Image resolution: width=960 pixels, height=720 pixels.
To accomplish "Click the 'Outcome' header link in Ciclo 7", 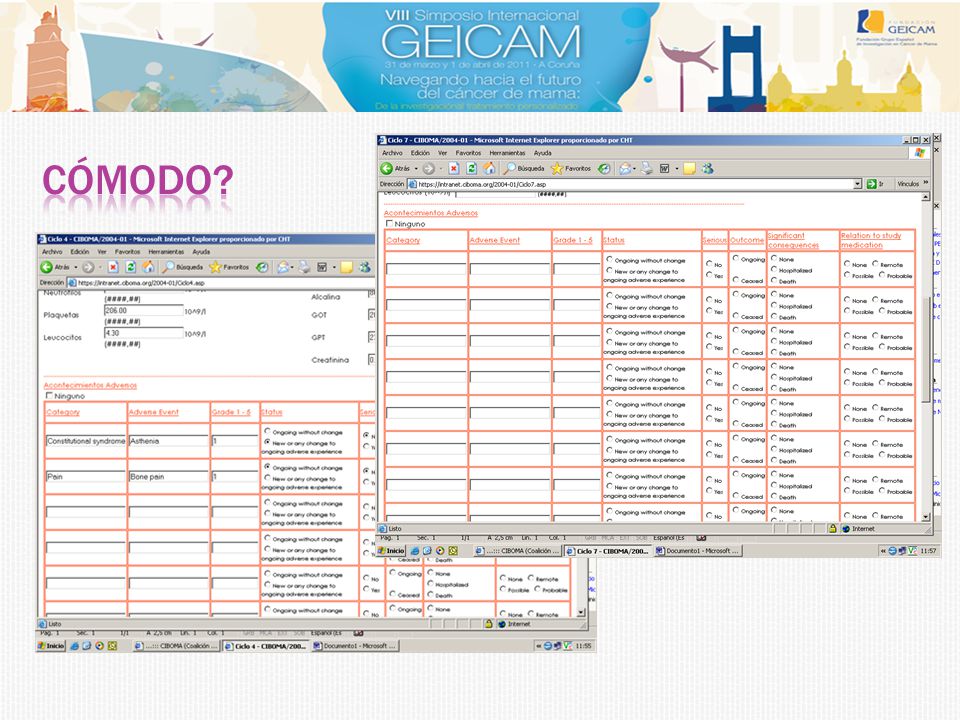I will 747,240.
